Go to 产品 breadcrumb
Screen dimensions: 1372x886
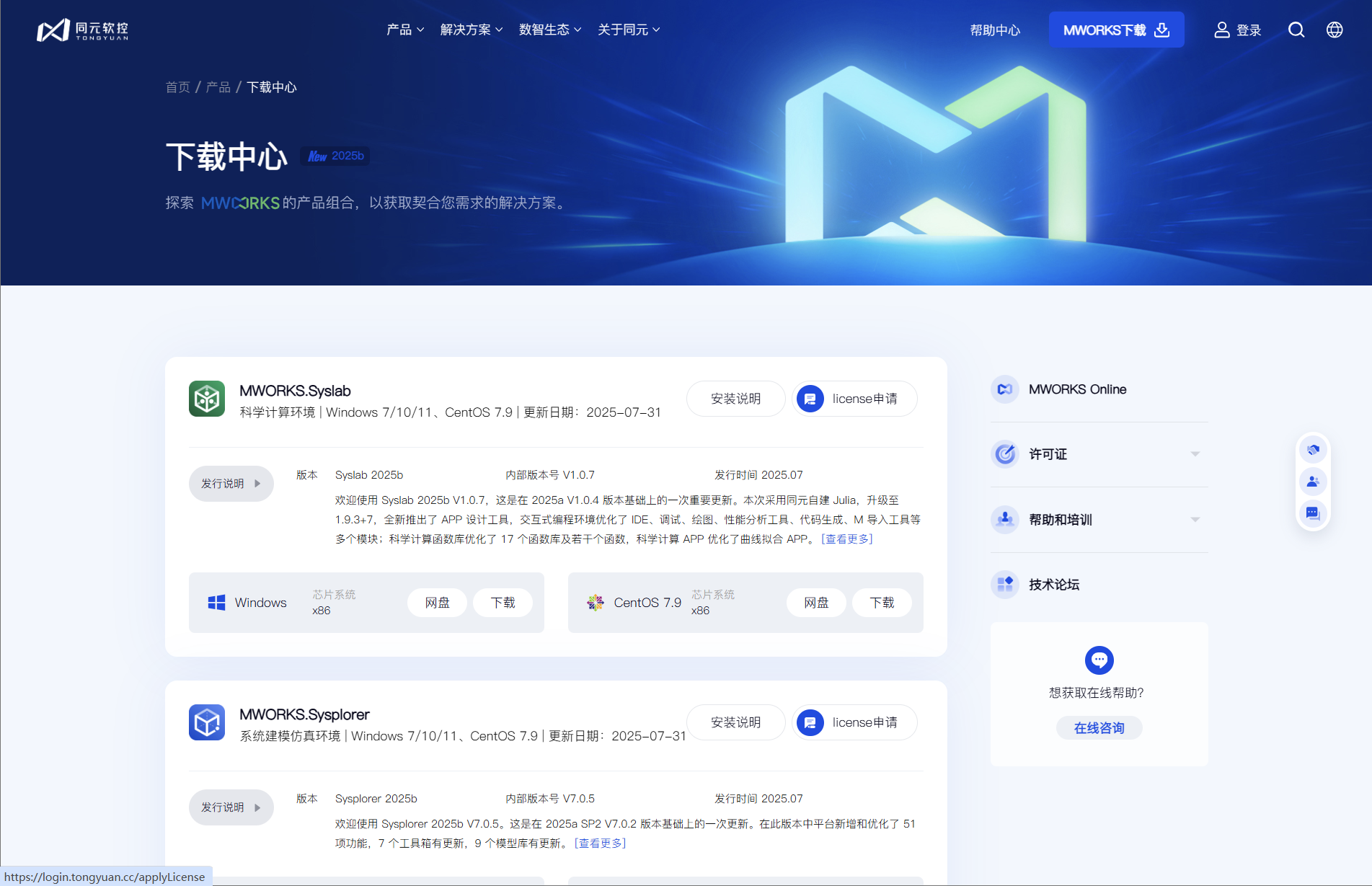(x=218, y=87)
